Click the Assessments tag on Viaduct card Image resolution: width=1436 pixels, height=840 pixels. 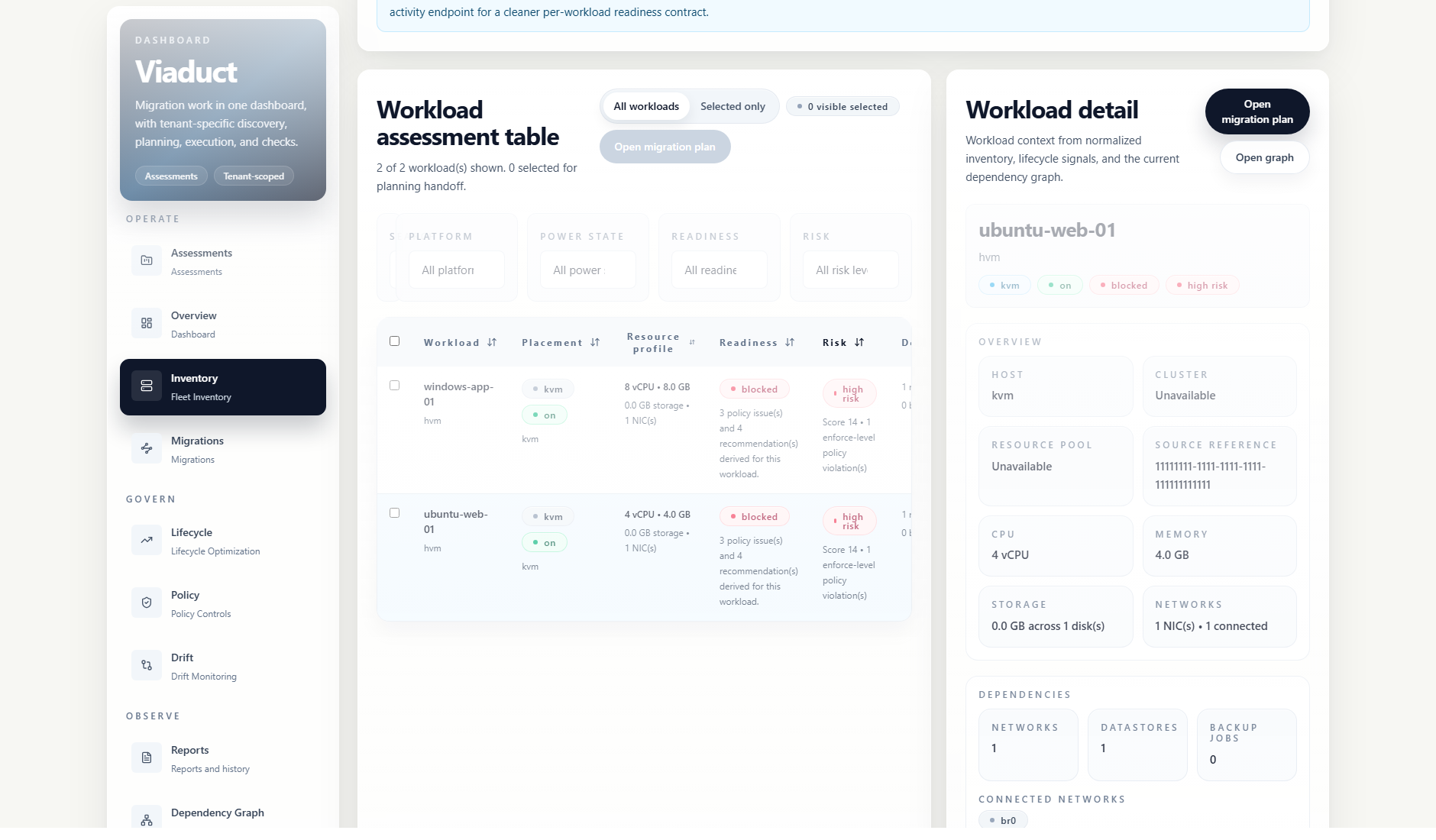point(171,176)
